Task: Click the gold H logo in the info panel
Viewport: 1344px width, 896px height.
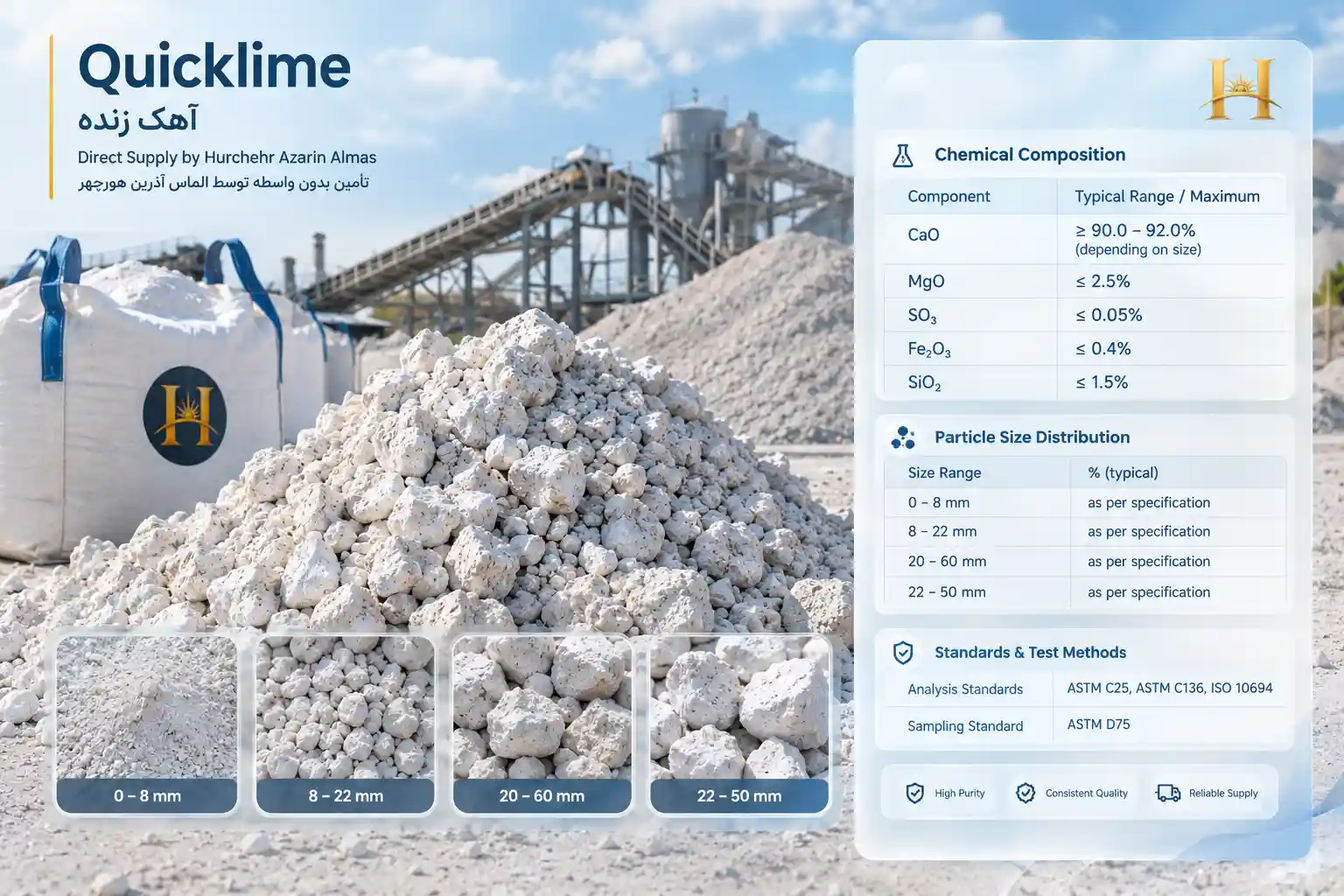Action: tap(1240, 89)
